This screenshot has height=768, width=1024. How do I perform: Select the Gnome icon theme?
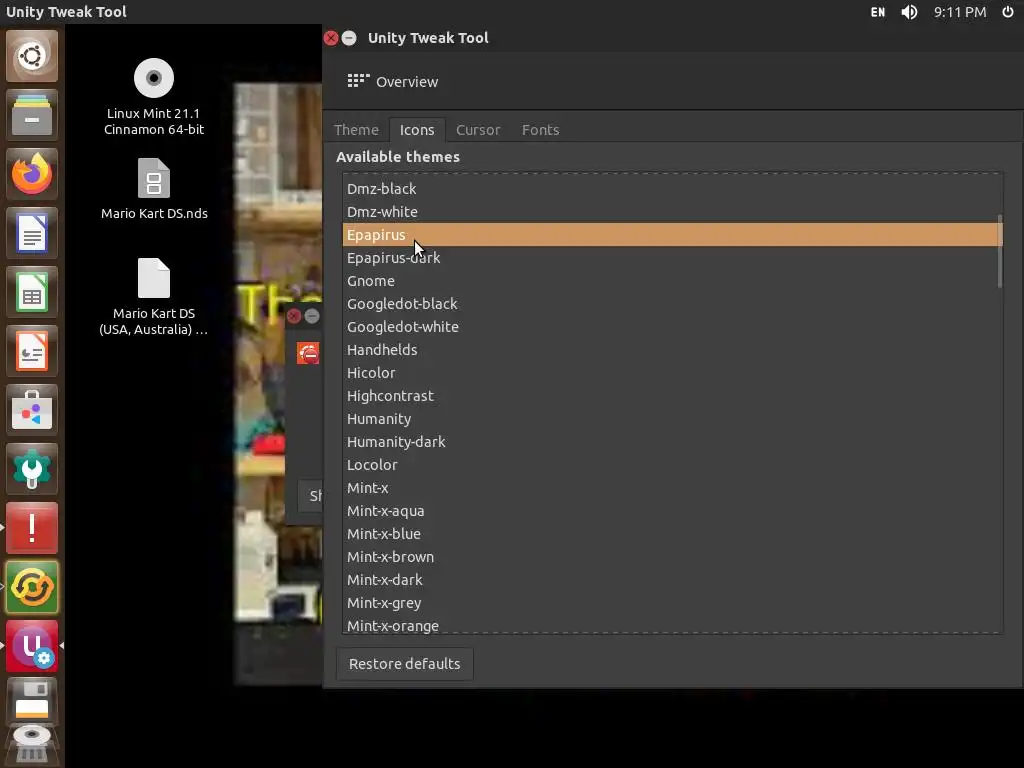click(x=672, y=281)
